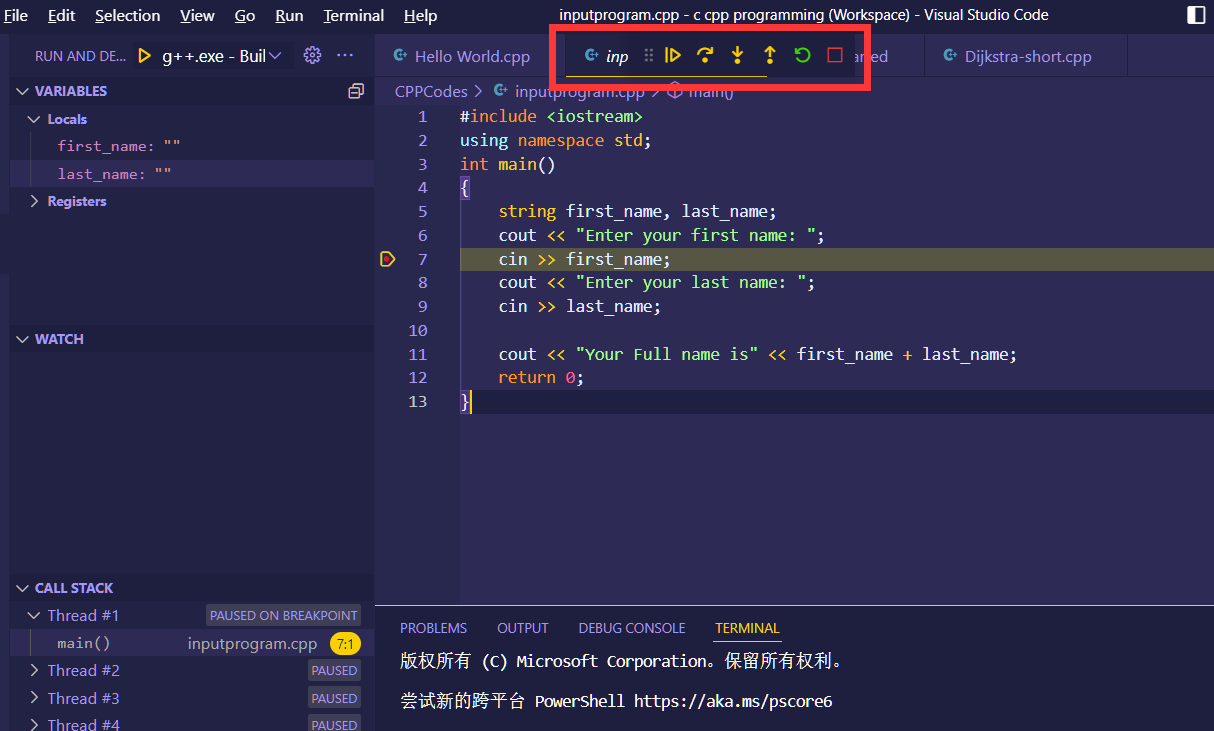Open launch.json with the gear icon

312,55
